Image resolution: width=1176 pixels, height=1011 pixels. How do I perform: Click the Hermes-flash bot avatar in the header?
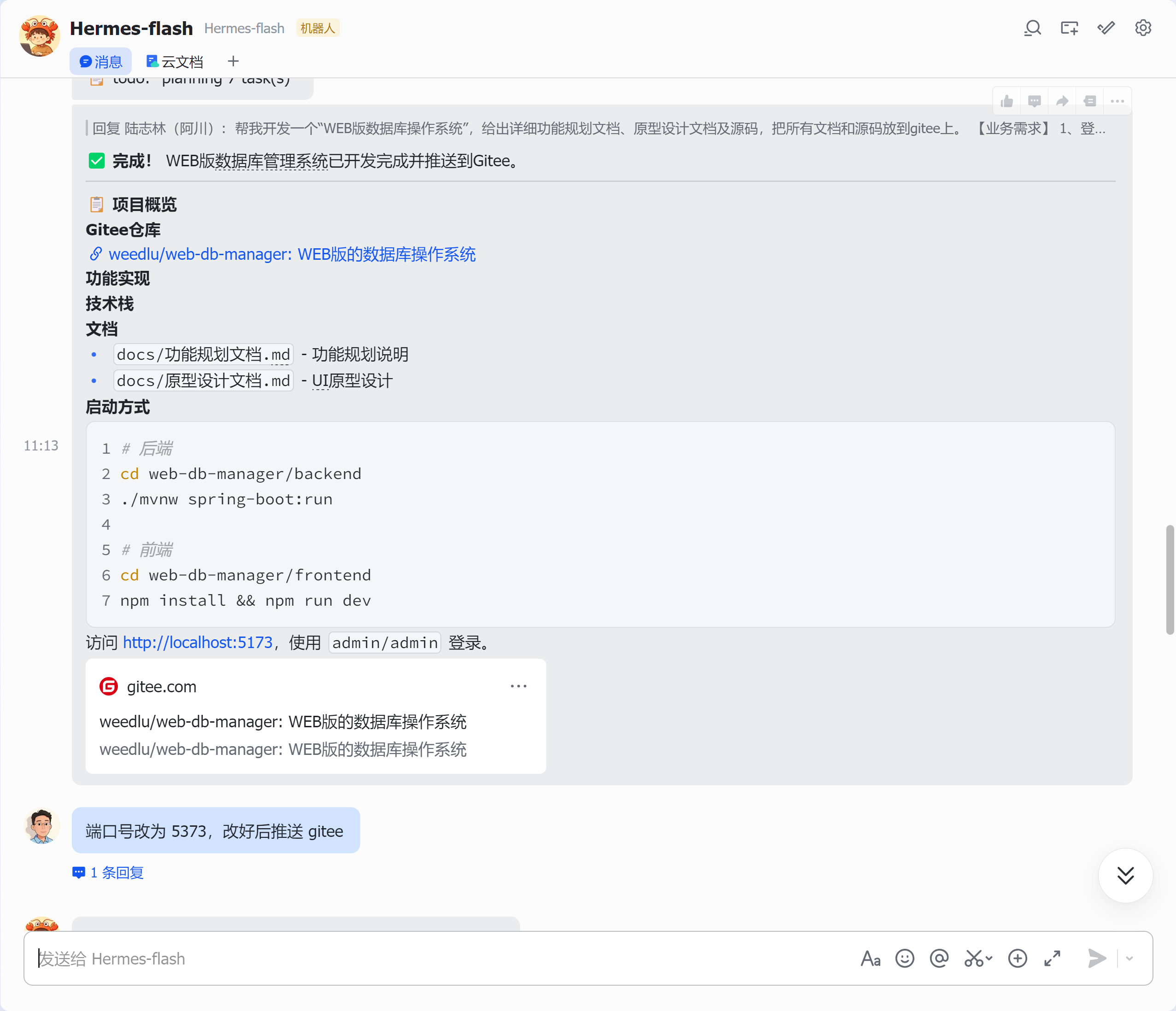pos(39,35)
